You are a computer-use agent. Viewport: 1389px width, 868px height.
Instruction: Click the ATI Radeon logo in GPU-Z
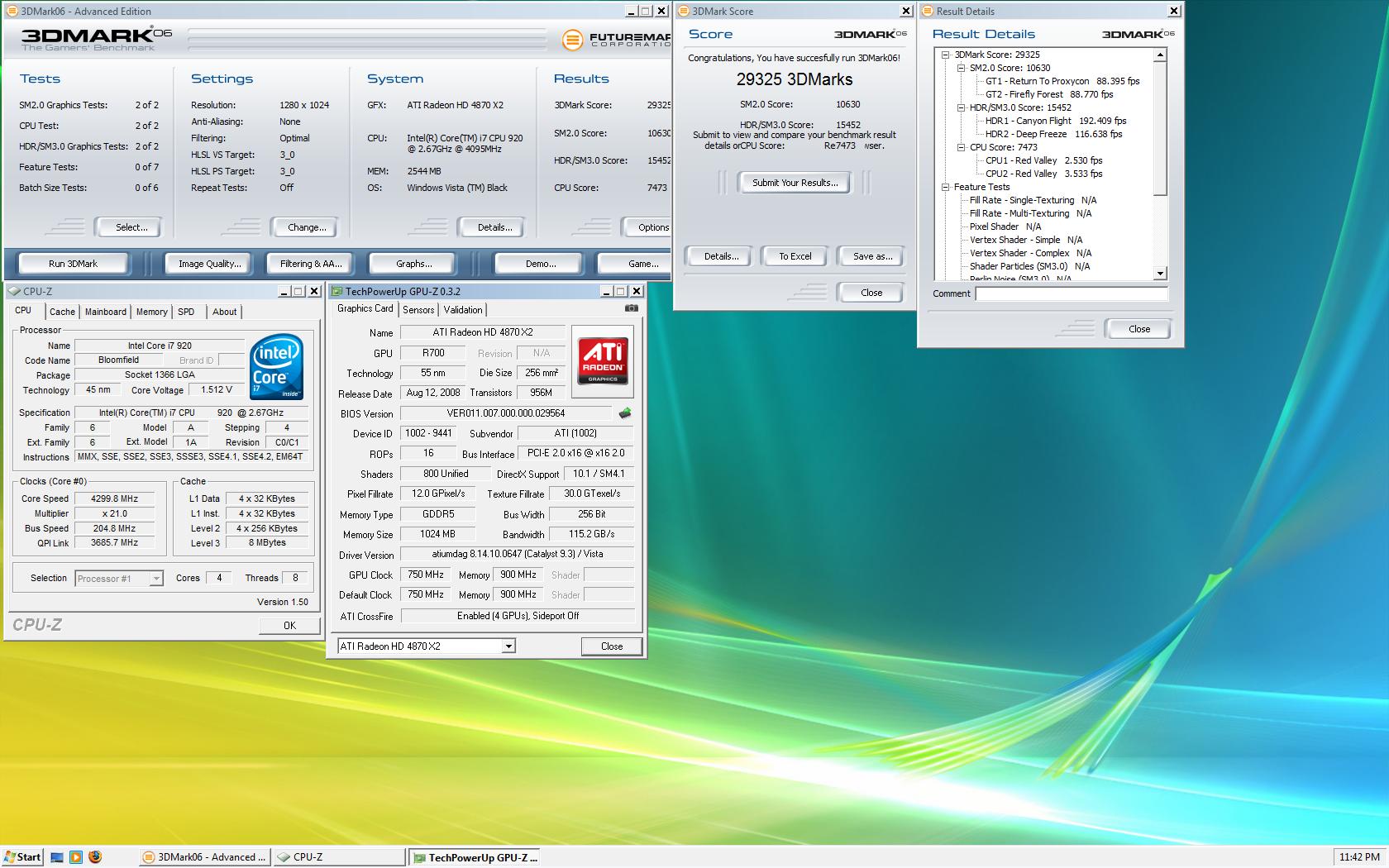tap(603, 360)
